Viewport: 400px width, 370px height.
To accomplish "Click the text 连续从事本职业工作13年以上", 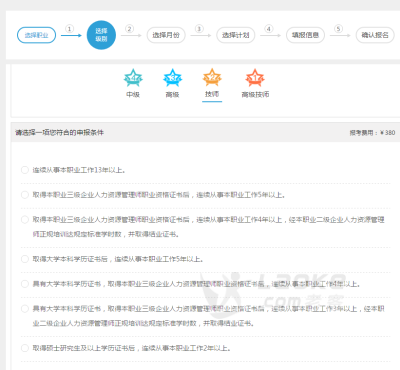I will tap(79, 170).
